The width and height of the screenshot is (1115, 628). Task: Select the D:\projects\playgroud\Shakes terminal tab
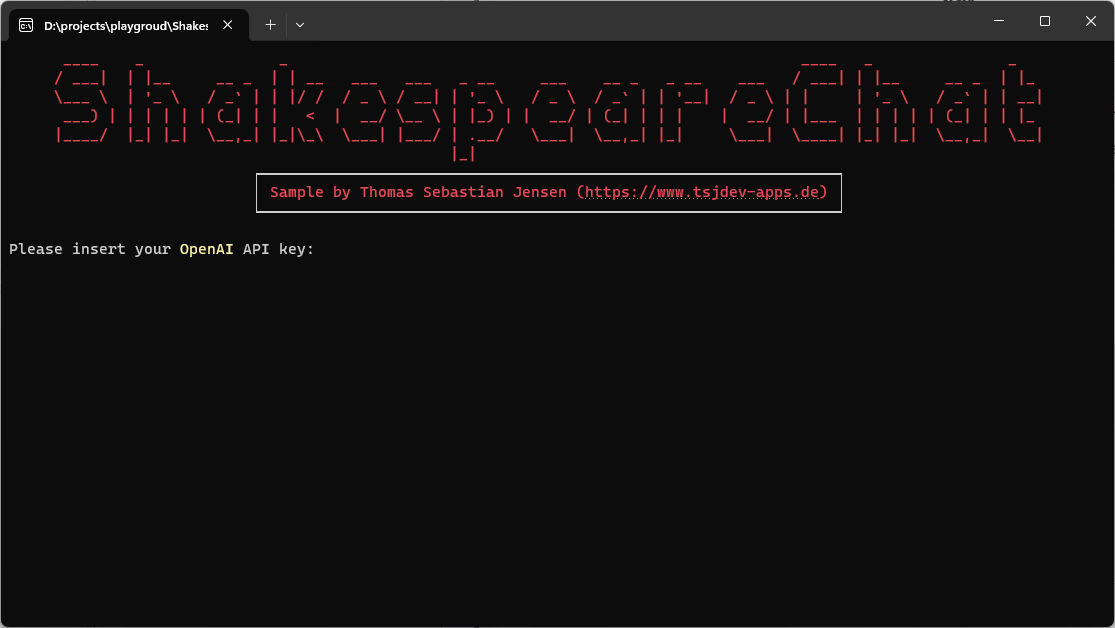(x=129, y=26)
